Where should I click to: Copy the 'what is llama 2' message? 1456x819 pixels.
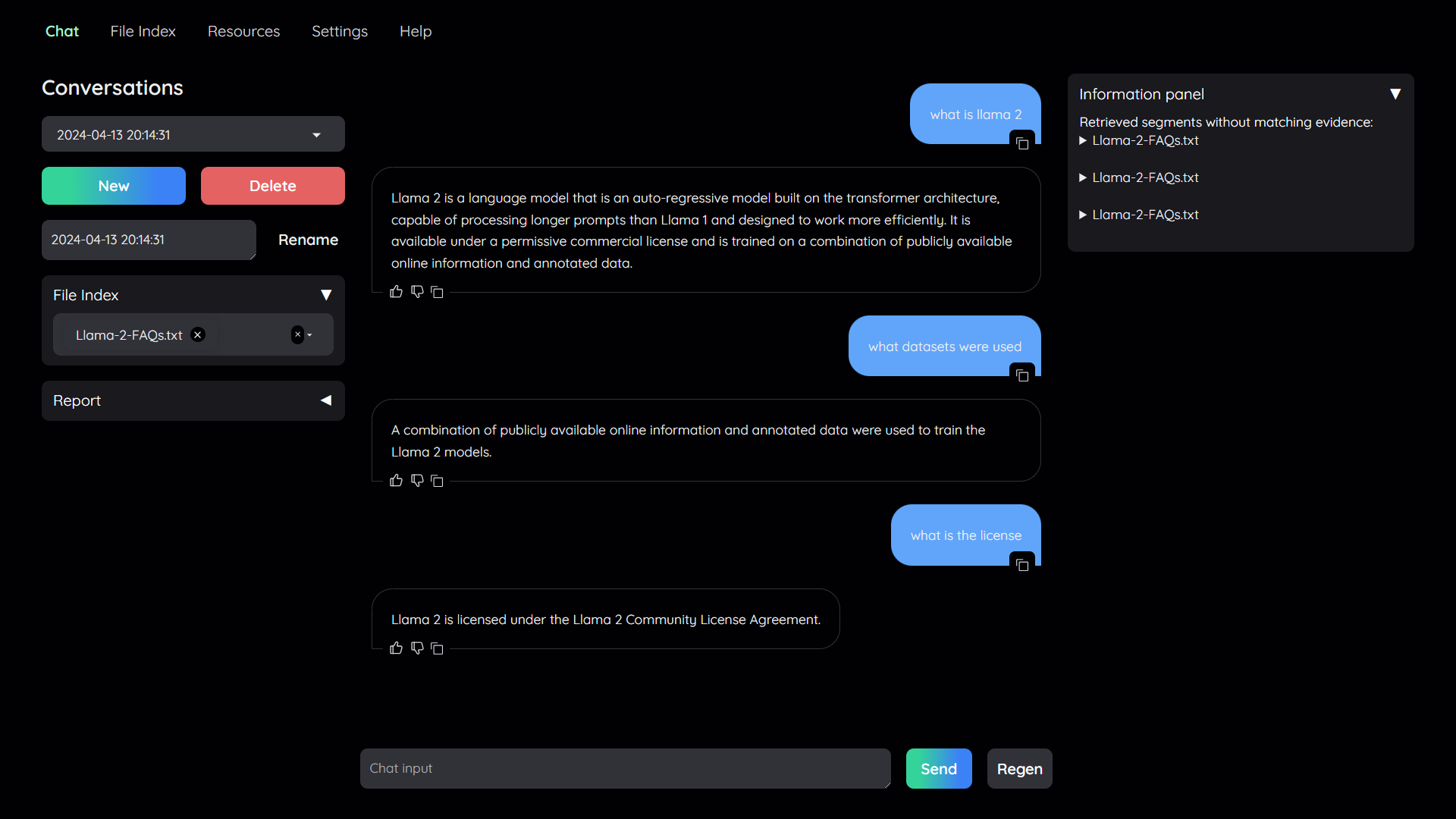(x=1022, y=143)
